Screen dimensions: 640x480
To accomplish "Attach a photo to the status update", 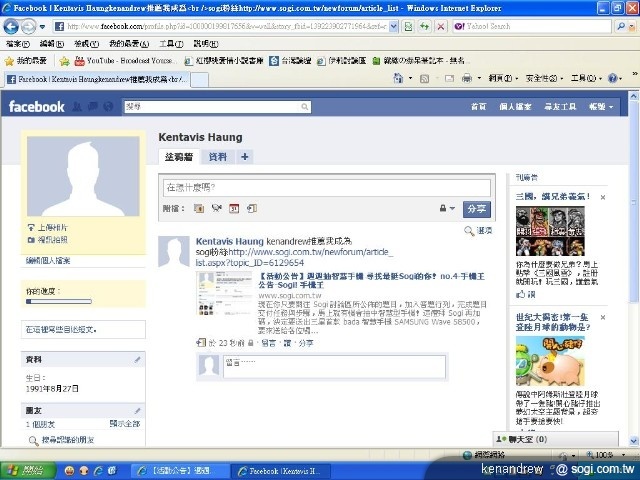I will (199, 208).
